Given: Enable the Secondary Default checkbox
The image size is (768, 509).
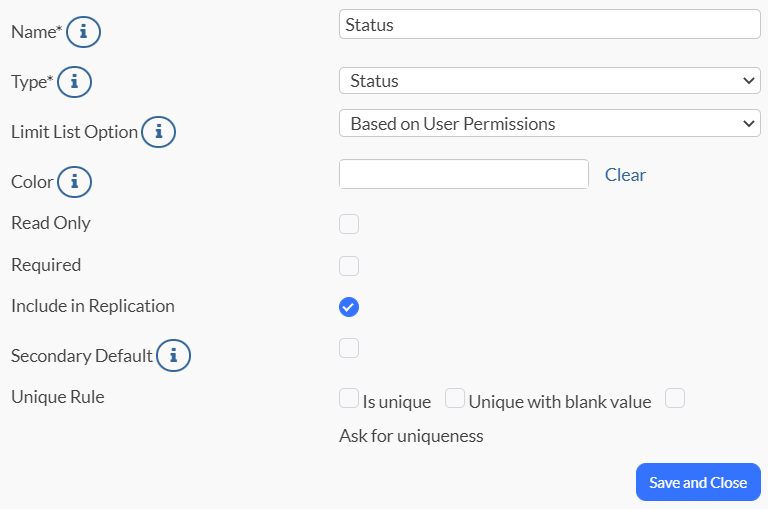Looking at the screenshot, I should coord(349,348).
